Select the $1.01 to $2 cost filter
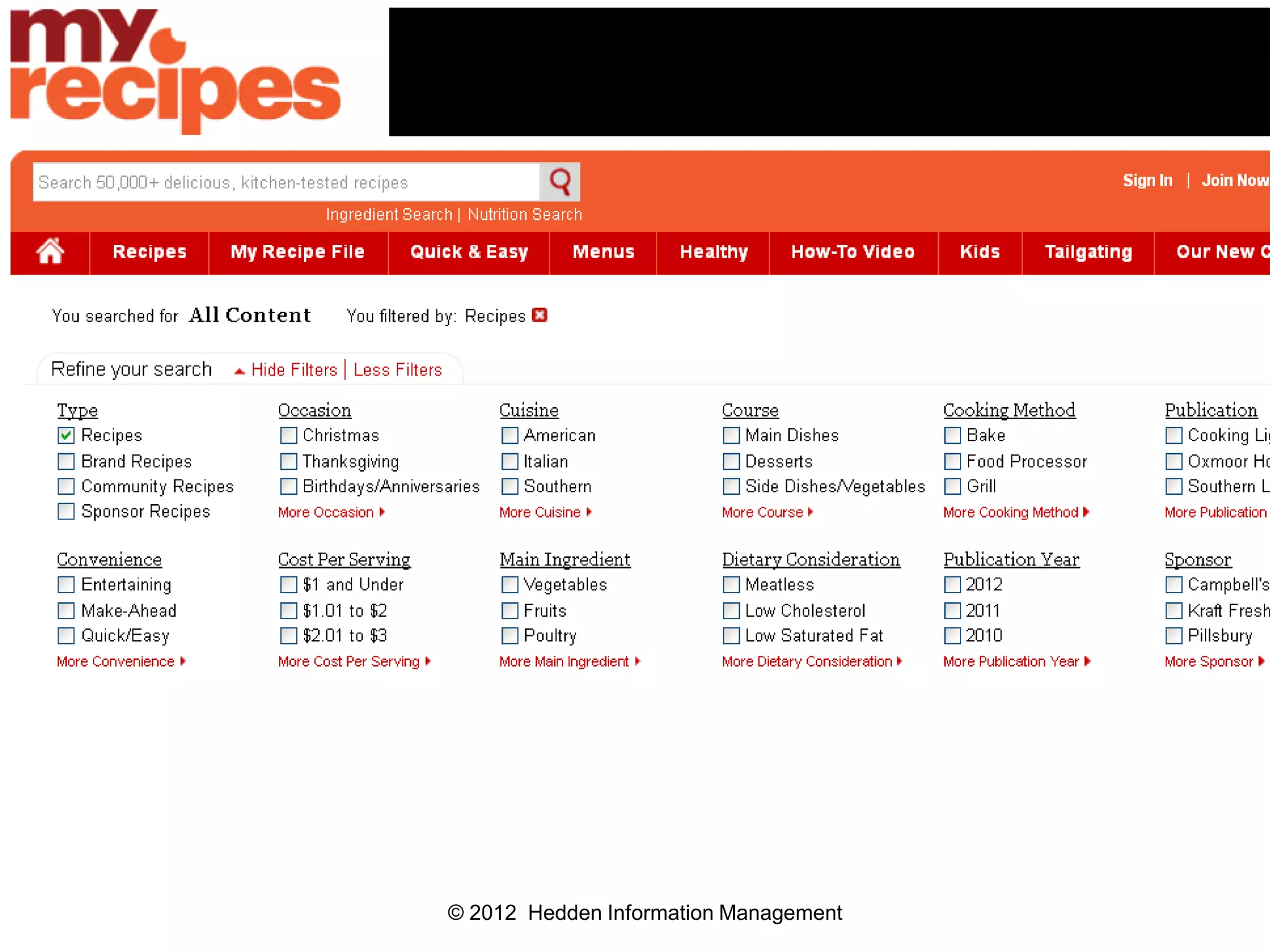The width and height of the screenshot is (1270, 952). (288, 611)
